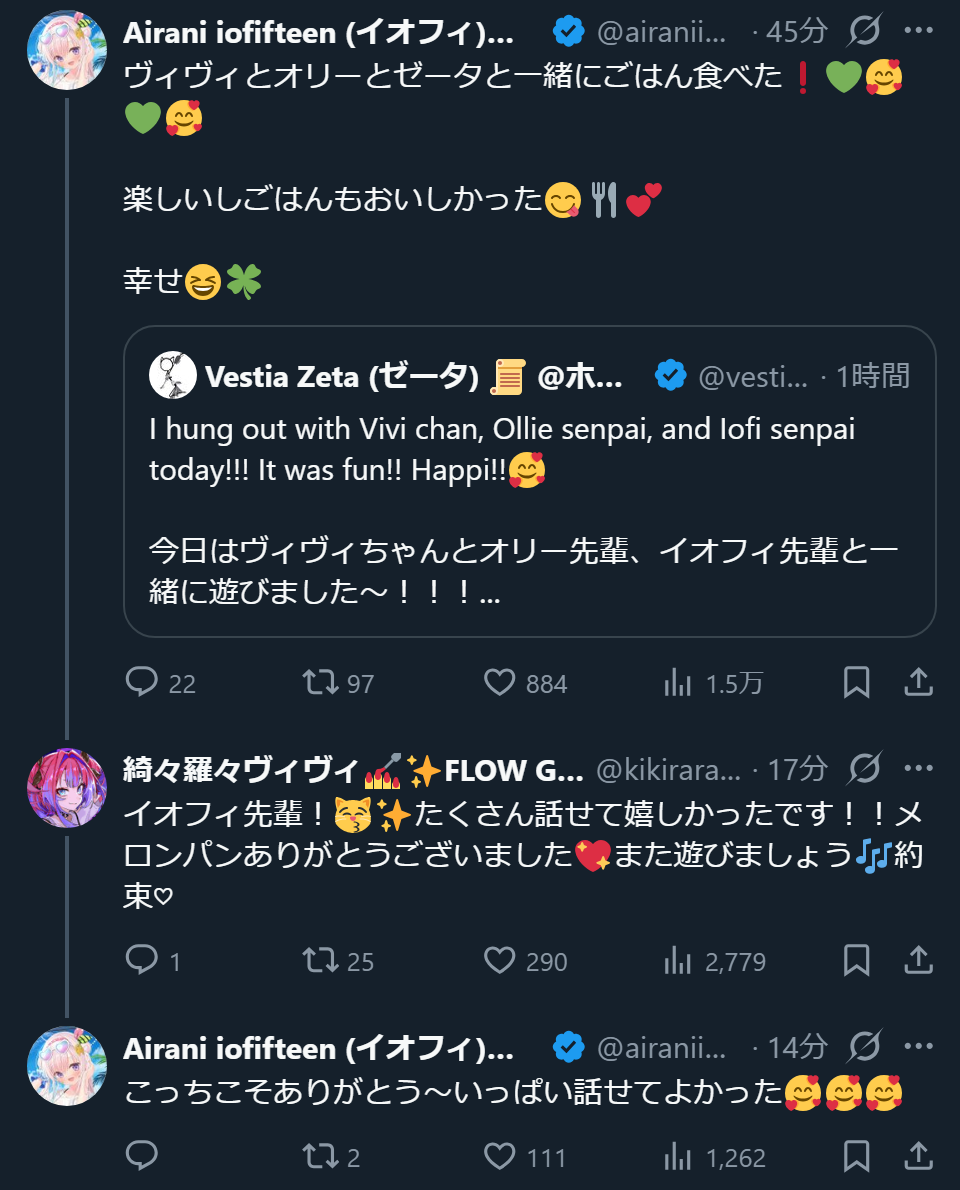Share Iofi's top tweet via share icon

pyautogui.click(x=918, y=683)
